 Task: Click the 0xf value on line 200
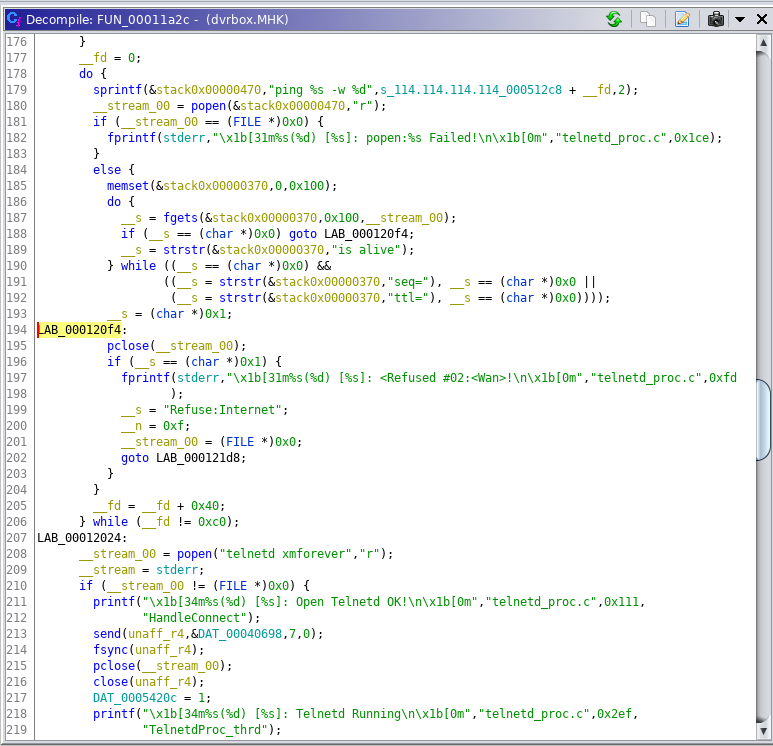point(174,426)
